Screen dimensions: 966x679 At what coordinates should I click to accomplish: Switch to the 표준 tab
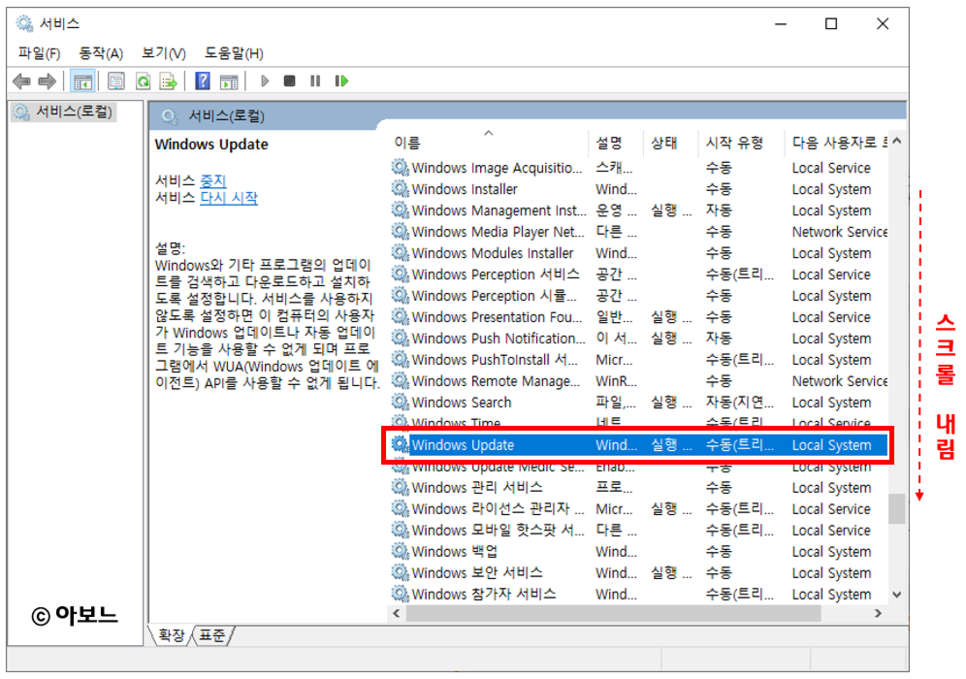pos(213,635)
